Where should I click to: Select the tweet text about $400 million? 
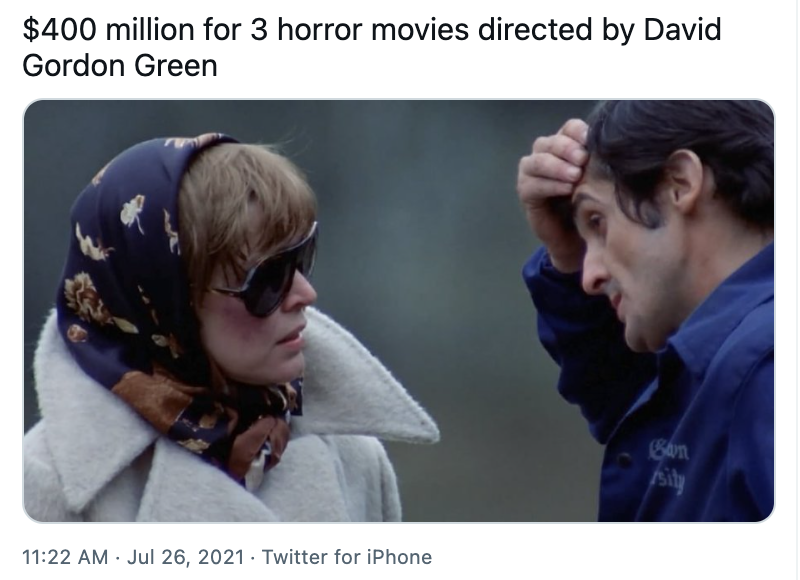[372, 47]
